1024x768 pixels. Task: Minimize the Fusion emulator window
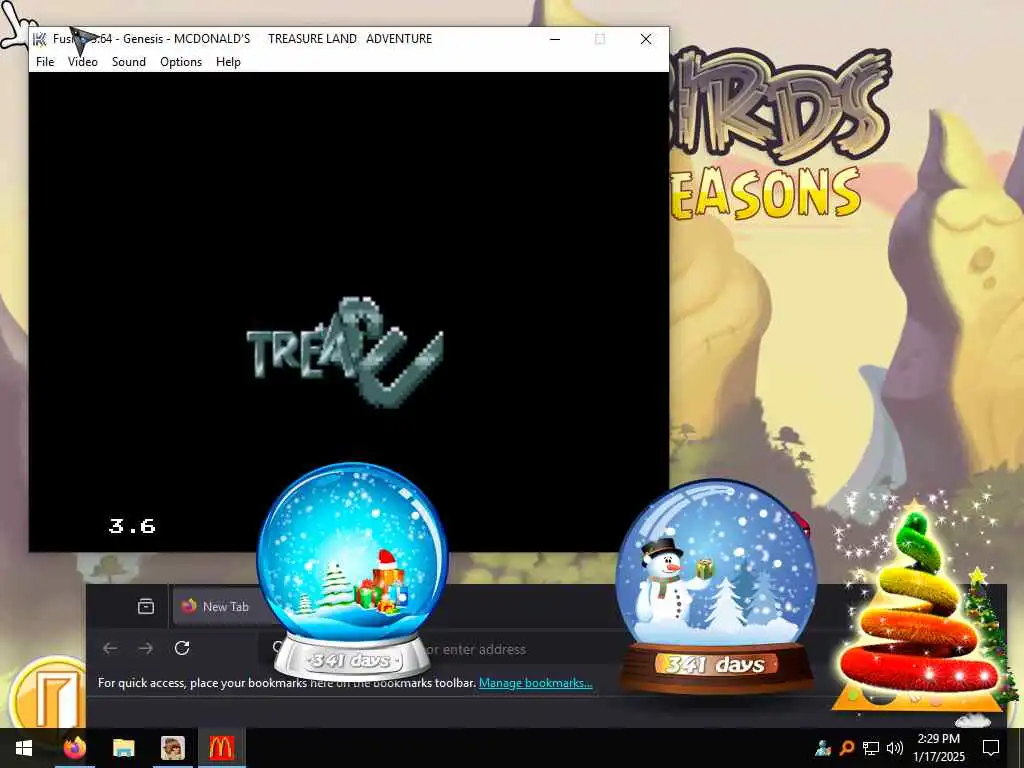pos(555,39)
